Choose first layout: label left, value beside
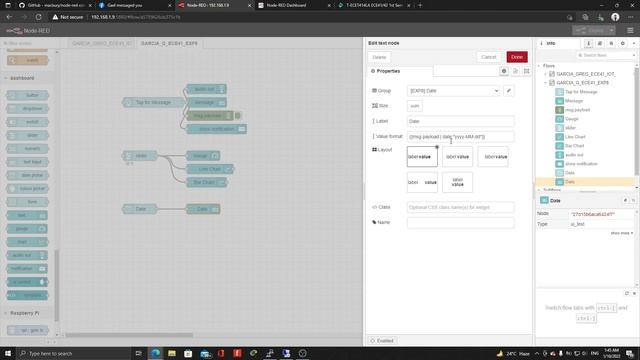This screenshot has width=640, height=360. 422,157
